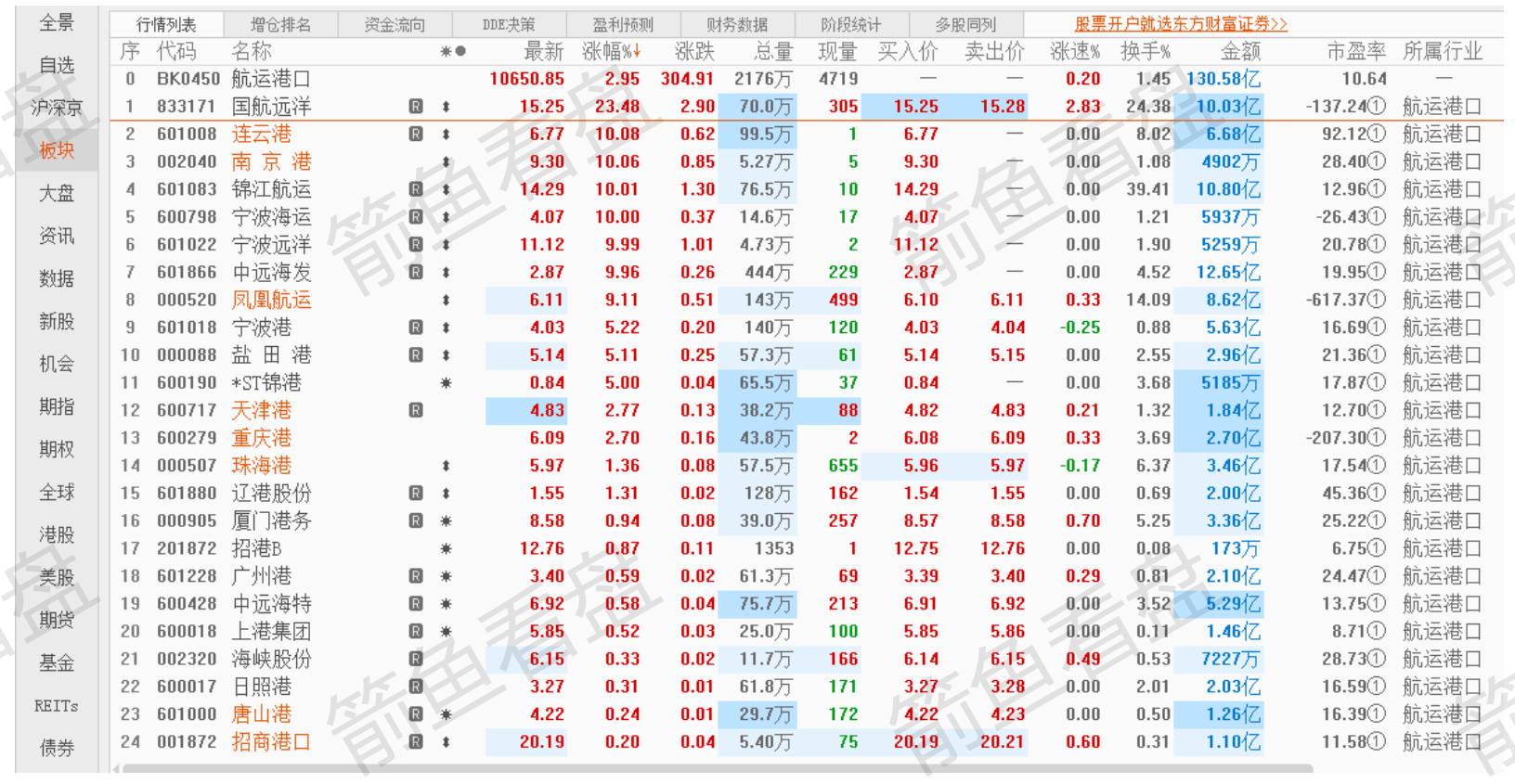
Task: Sort by the 总量 column header
Action: coord(773,52)
